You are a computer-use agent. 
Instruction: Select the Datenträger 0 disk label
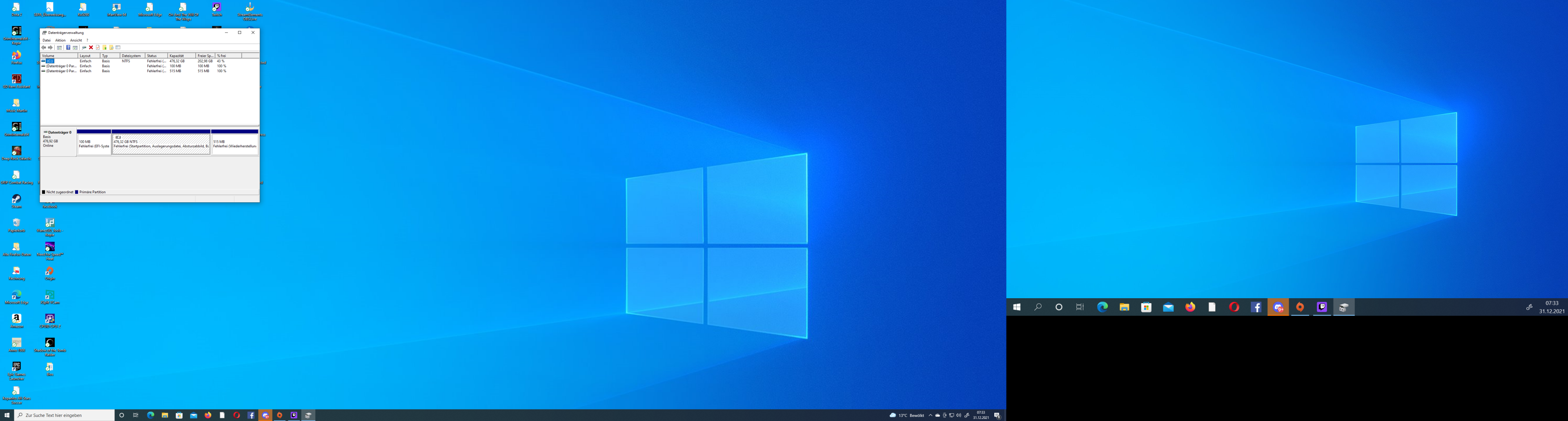58,142
